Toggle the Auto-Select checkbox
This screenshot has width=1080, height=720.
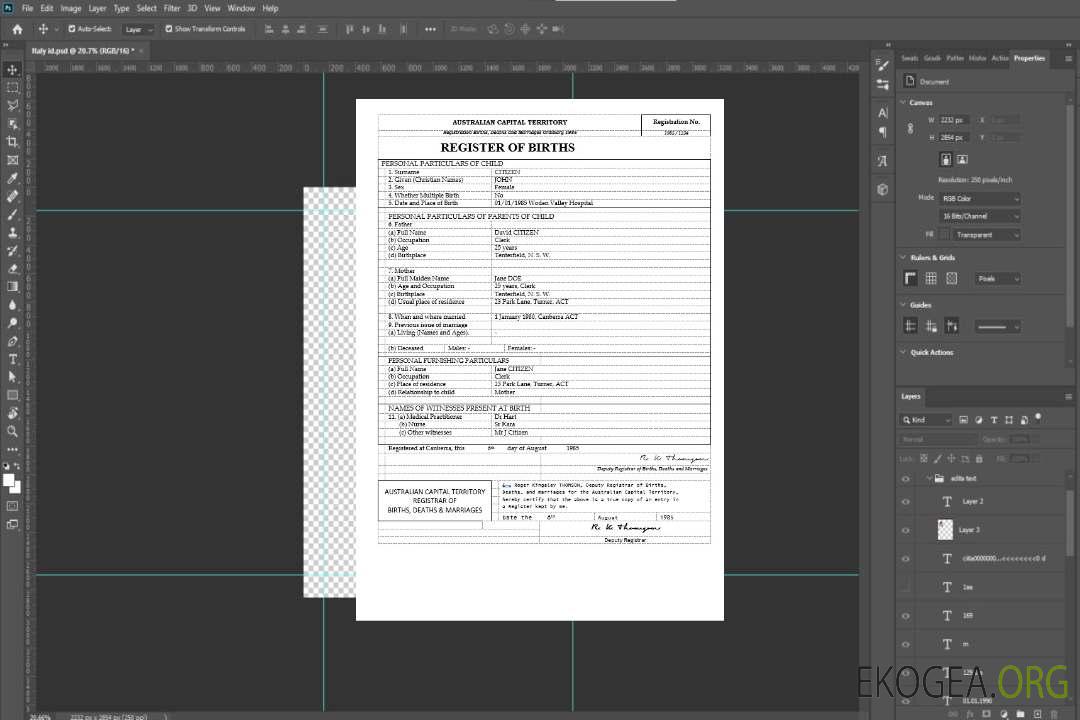point(69,29)
